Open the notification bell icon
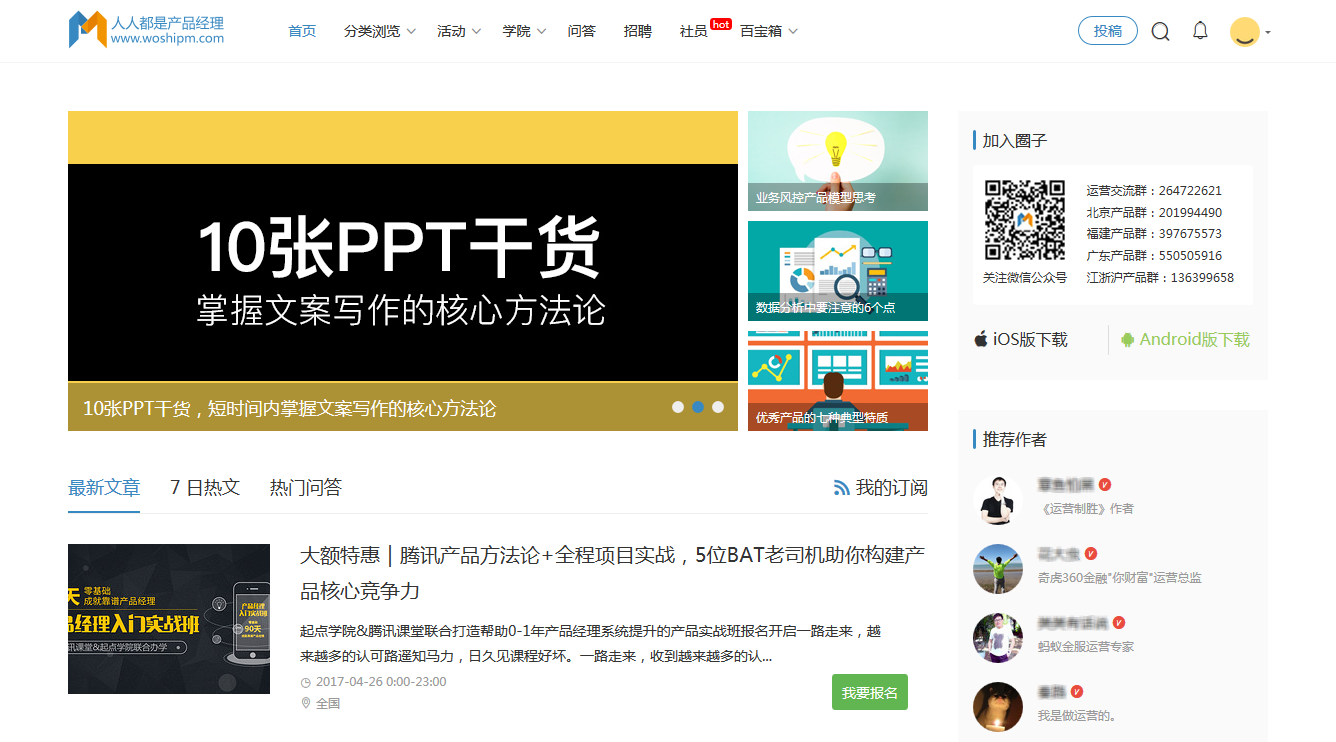The height and width of the screenshot is (742, 1336). coord(1200,31)
